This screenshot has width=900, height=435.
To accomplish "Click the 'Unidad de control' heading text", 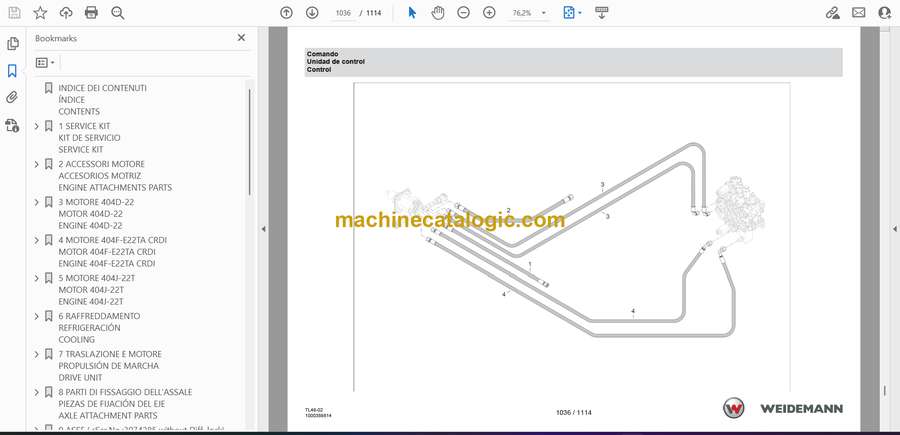I will (x=336, y=61).
